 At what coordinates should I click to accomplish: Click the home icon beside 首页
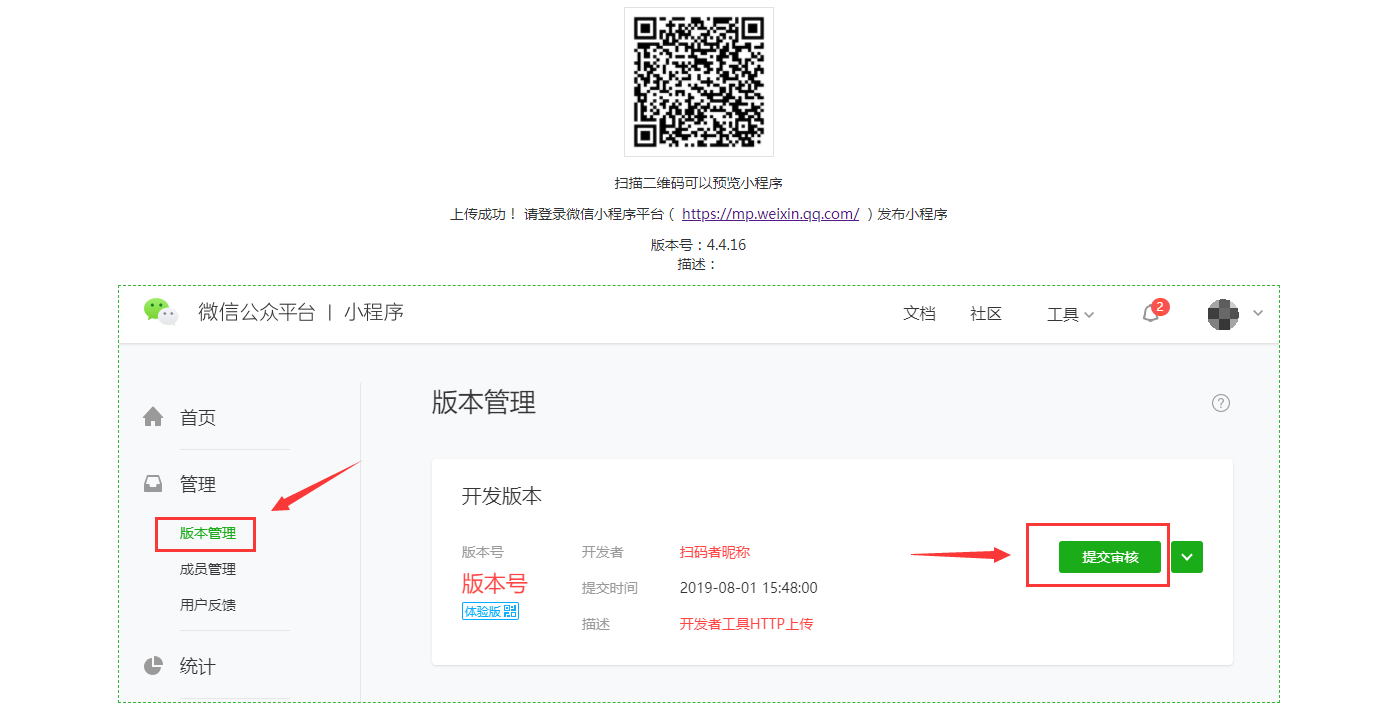click(153, 417)
